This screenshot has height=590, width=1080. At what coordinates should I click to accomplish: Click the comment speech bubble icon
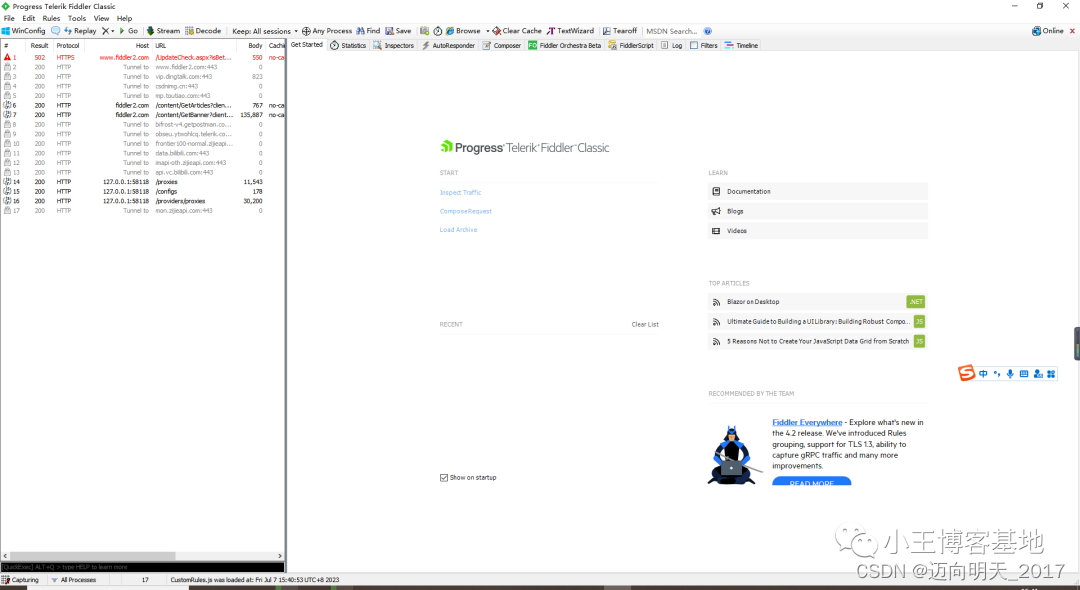[x=56, y=31]
